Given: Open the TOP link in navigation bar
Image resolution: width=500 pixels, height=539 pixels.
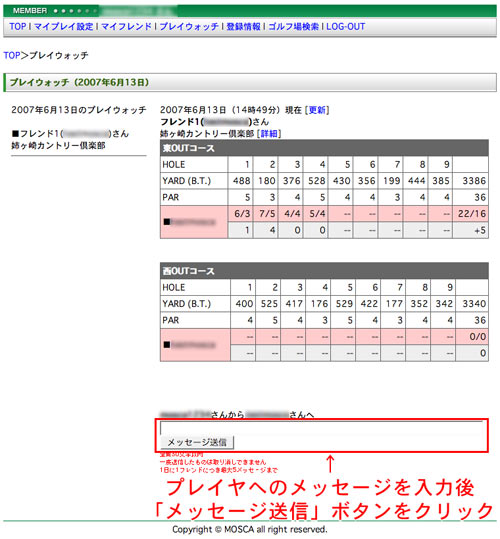Looking at the screenshot, I should (18, 26).
